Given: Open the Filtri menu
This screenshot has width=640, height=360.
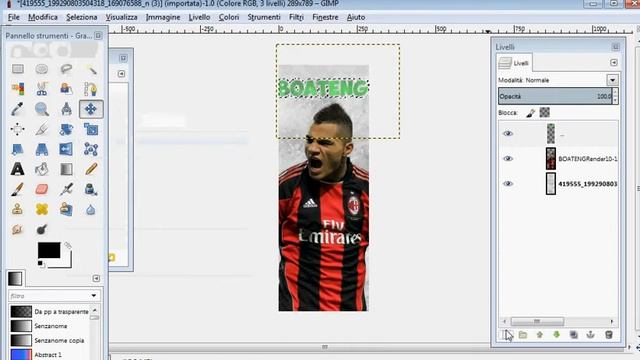Looking at the screenshot, I should (296, 17).
